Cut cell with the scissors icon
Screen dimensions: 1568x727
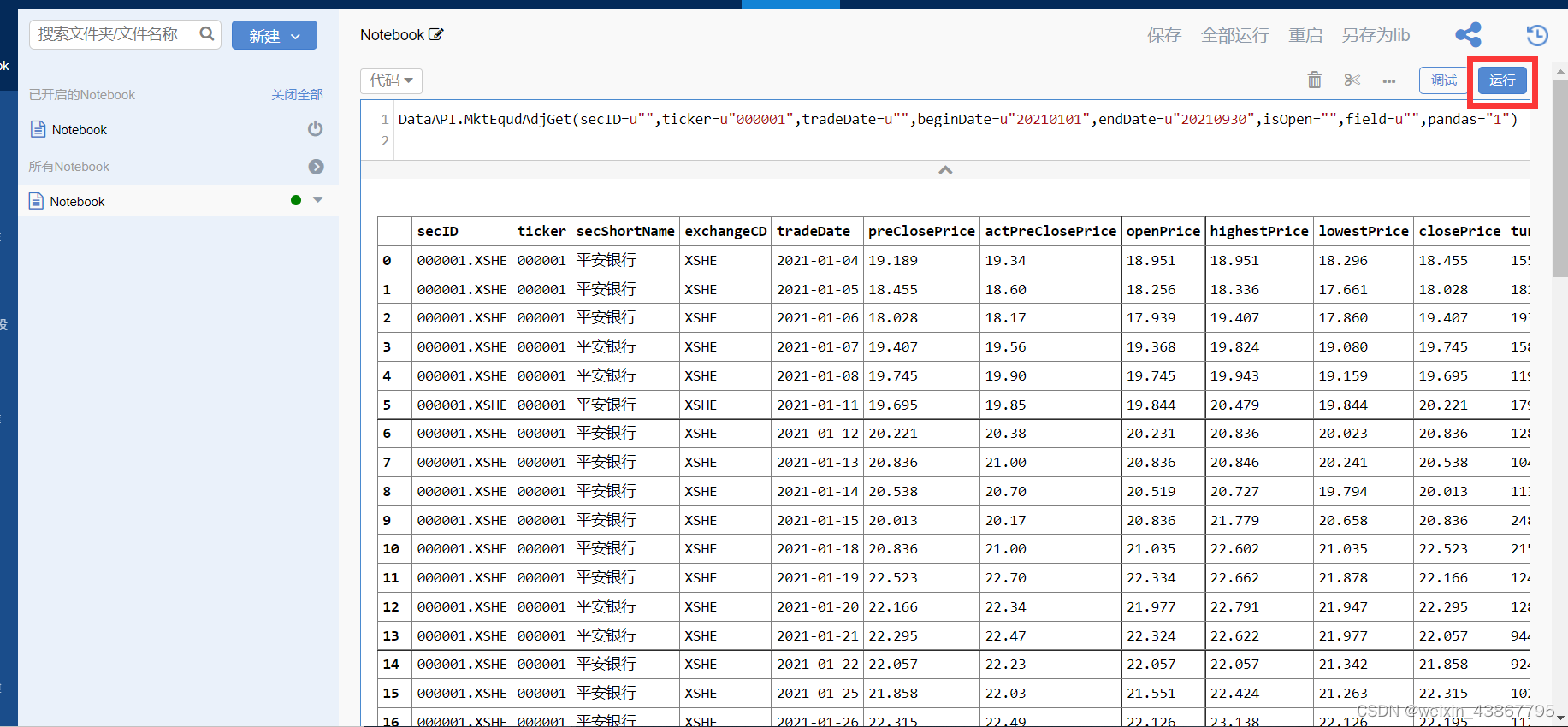pyautogui.click(x=1352, y=80)
